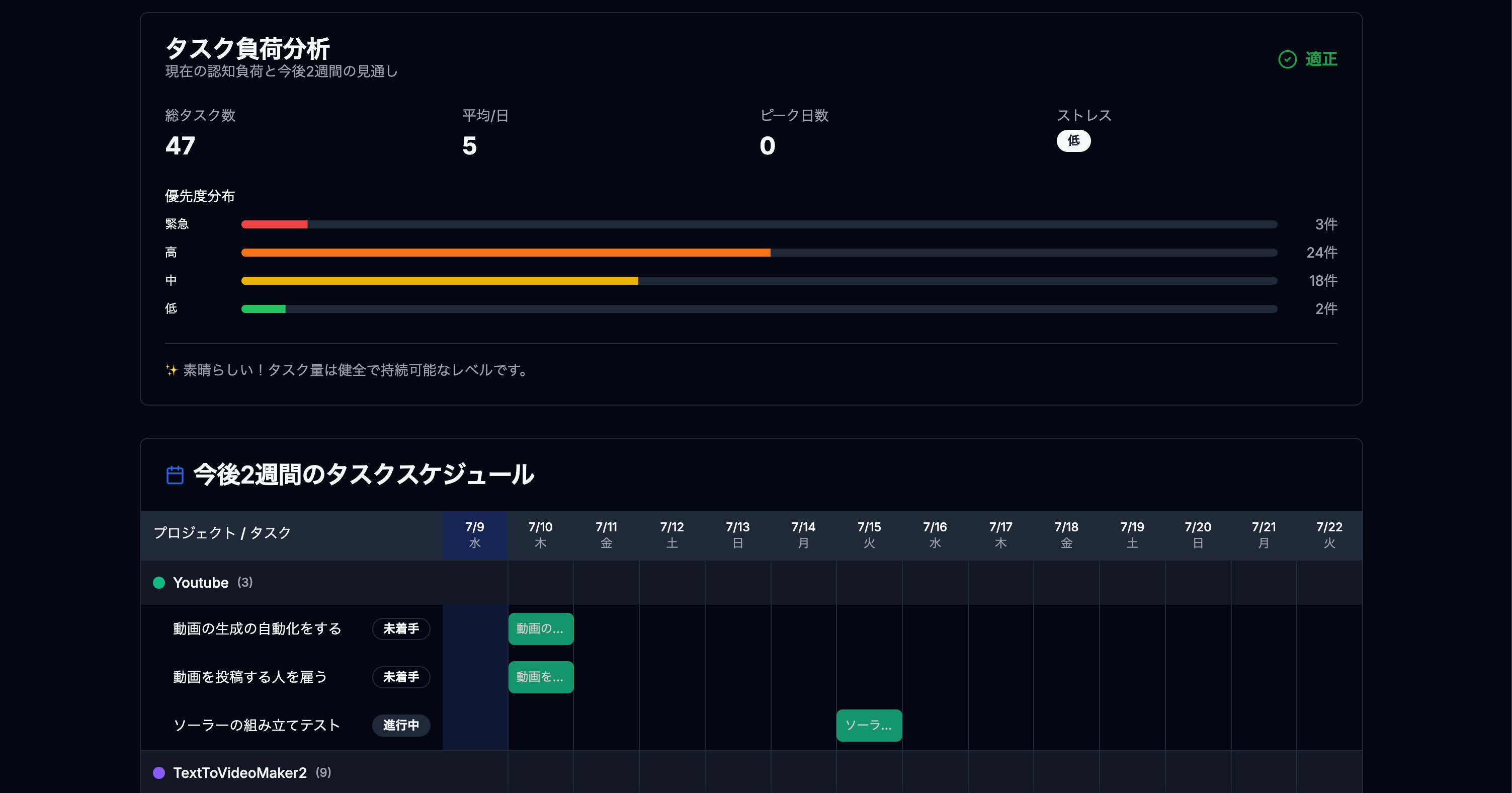Click the green check icon next to 適正
1512x793 pixels.
[1287, 59]
